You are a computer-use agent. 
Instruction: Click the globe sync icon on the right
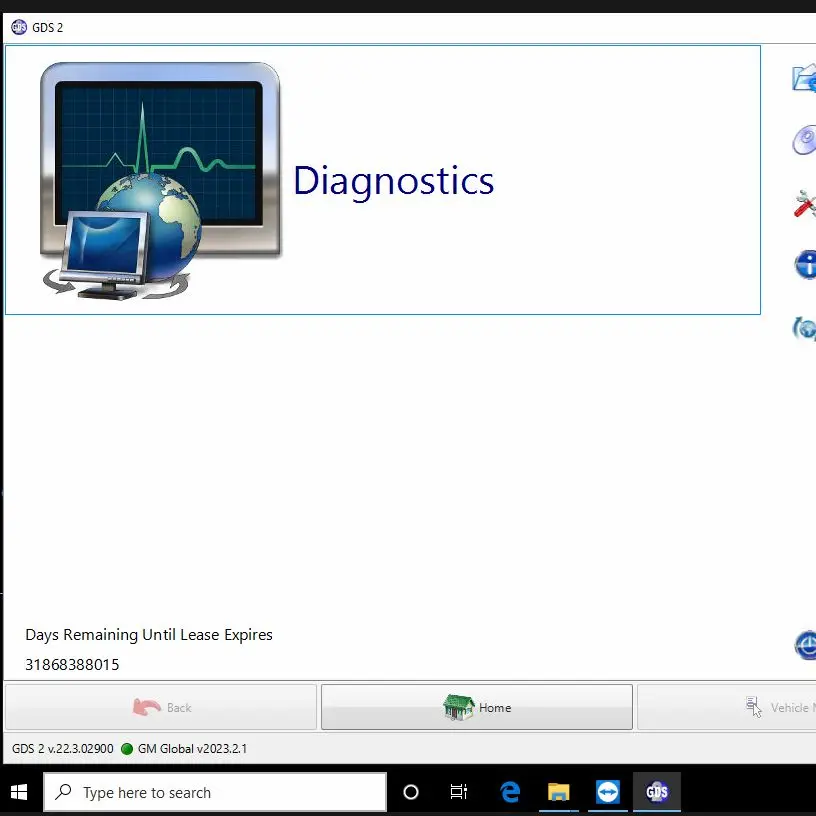point(804,328)
